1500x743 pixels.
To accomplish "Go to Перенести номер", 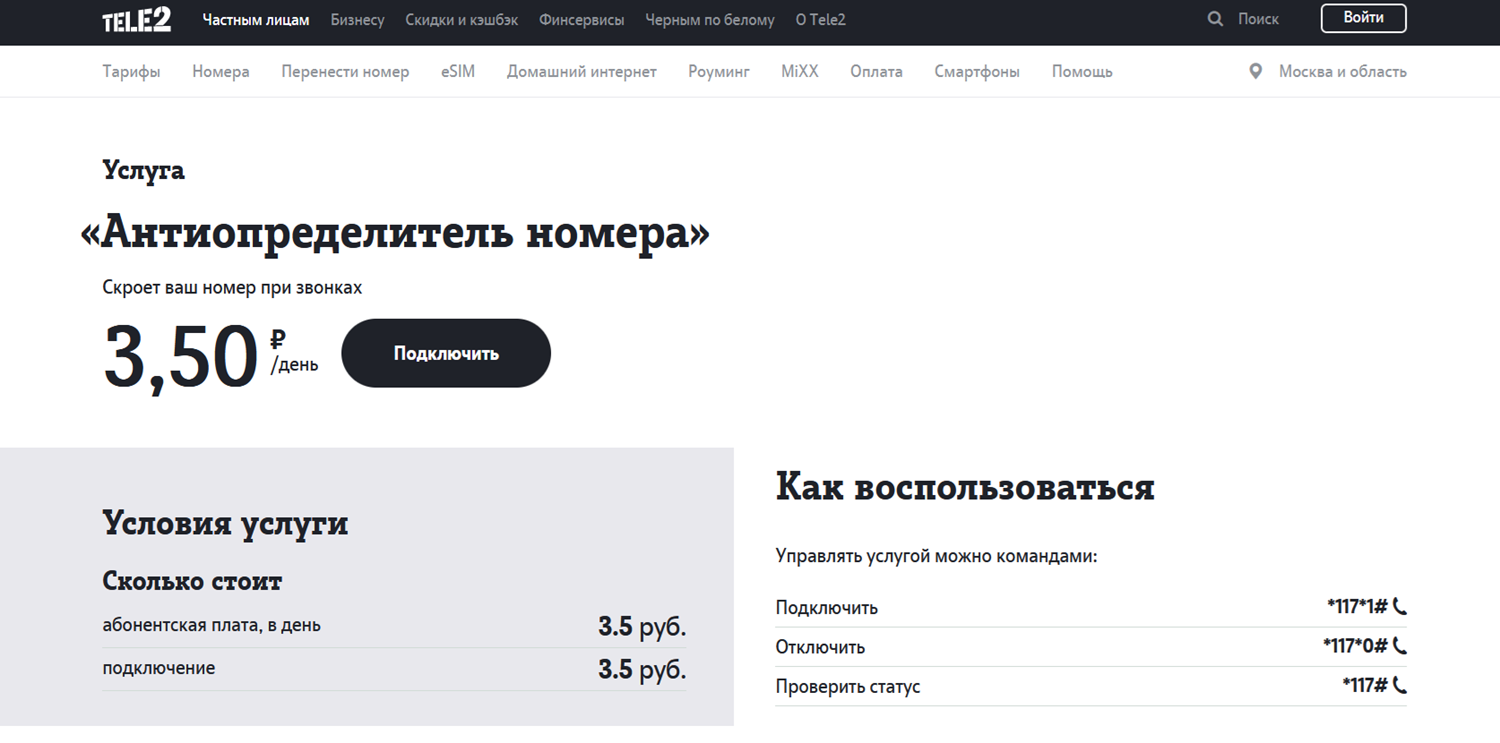I will point(345,72).
